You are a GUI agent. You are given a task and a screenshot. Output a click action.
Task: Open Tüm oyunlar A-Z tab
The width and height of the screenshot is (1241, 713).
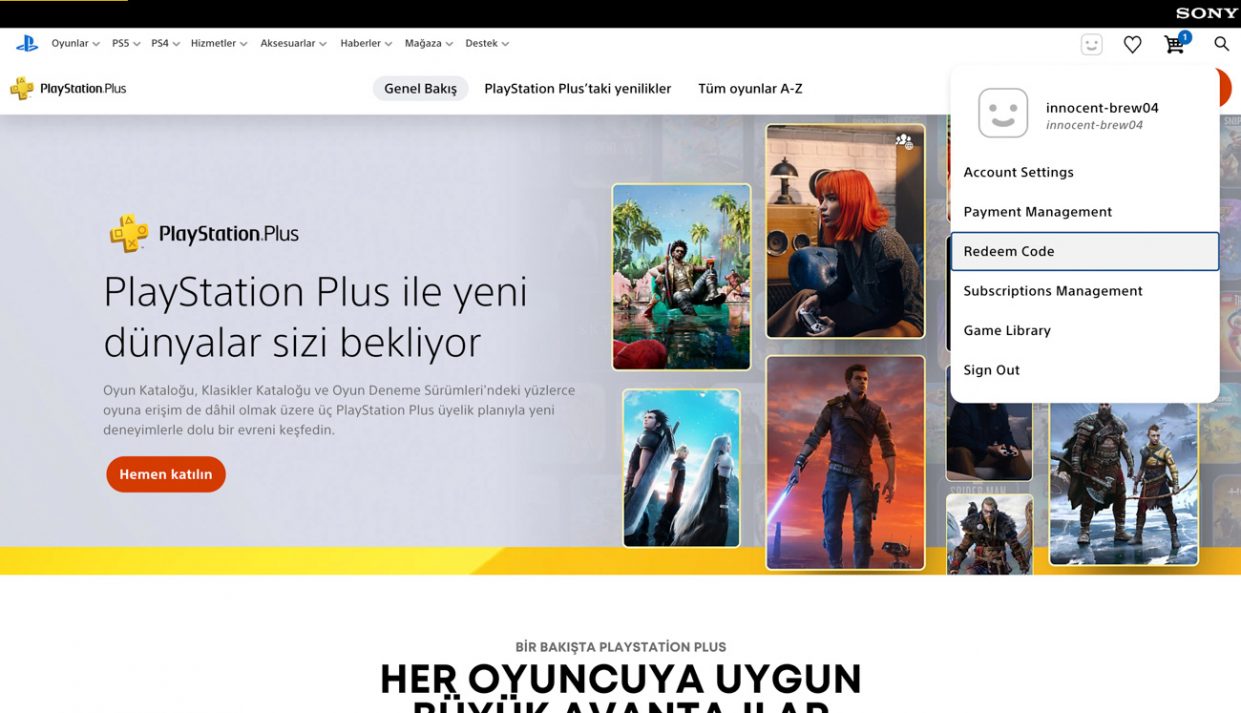point(750,89)
